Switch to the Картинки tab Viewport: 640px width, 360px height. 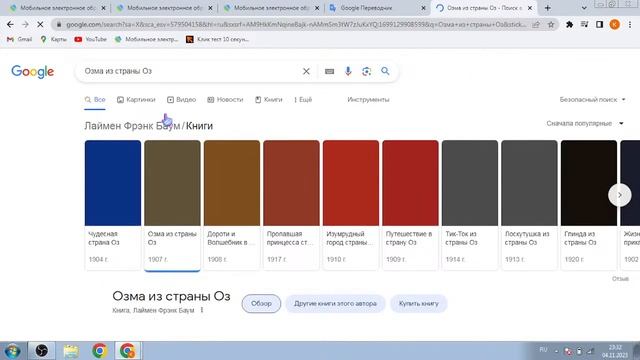(136, 100)
